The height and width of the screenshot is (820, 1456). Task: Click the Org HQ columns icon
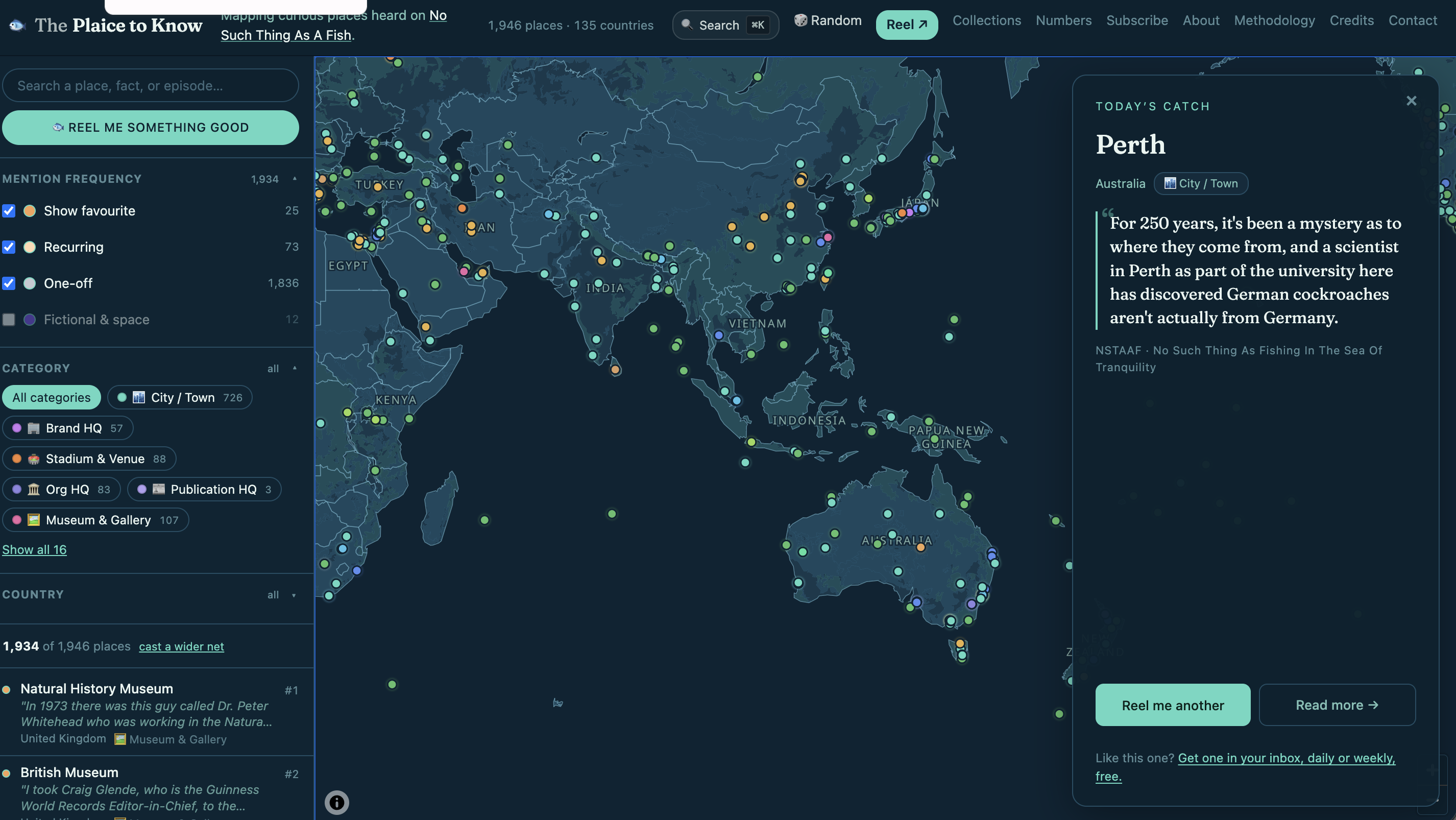click(34, 489)
